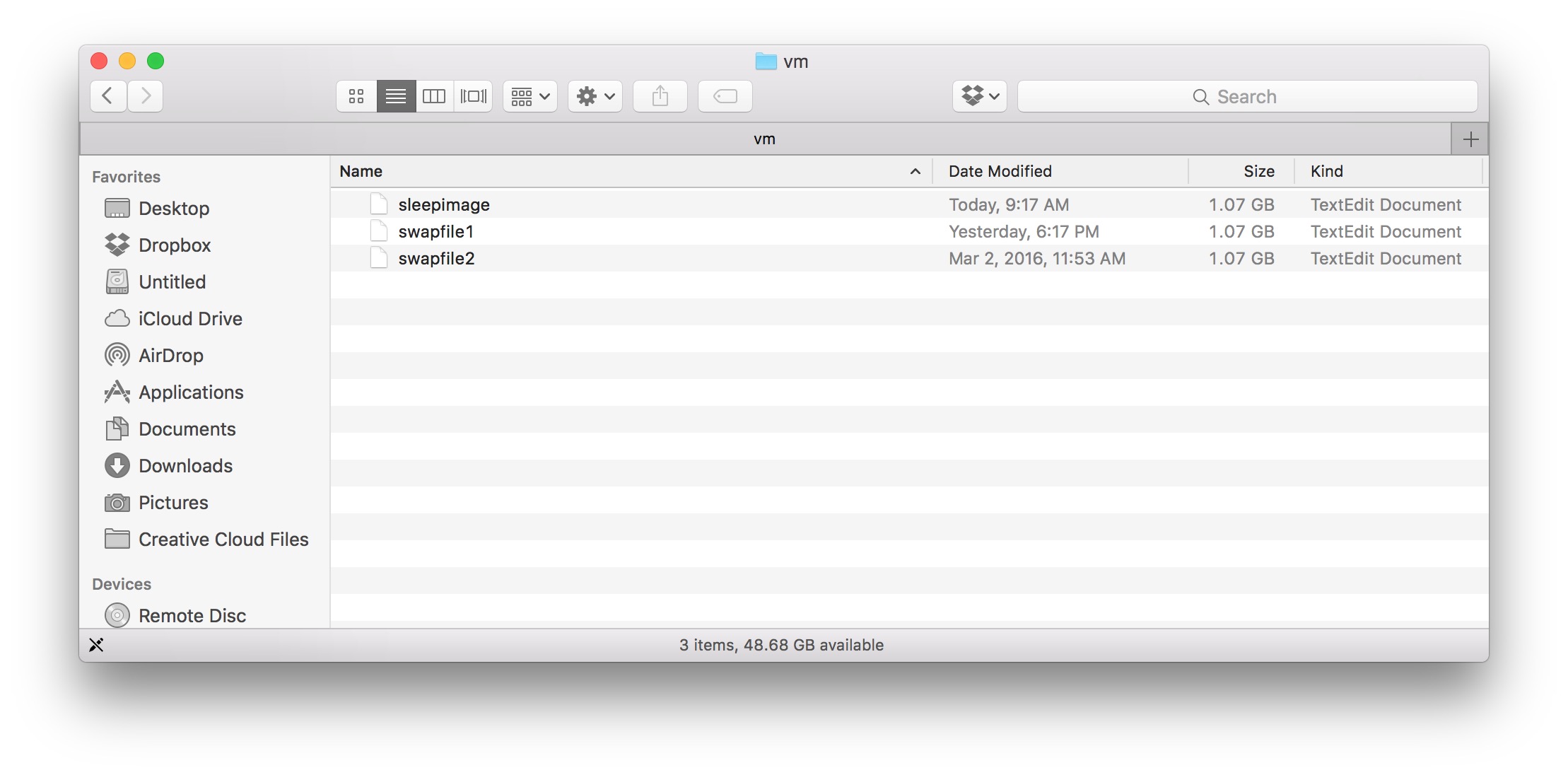This screenshot has width=1568, height=775.
Task: Click the swapfile2 document icon
Action: 379,258
